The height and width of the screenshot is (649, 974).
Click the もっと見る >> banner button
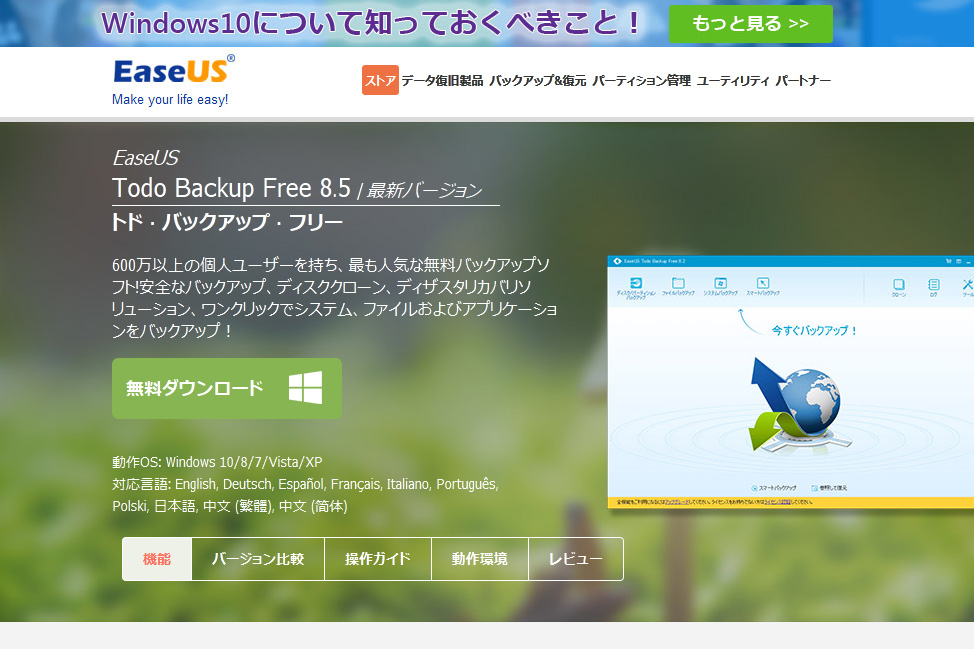click(x=750, y=24)
